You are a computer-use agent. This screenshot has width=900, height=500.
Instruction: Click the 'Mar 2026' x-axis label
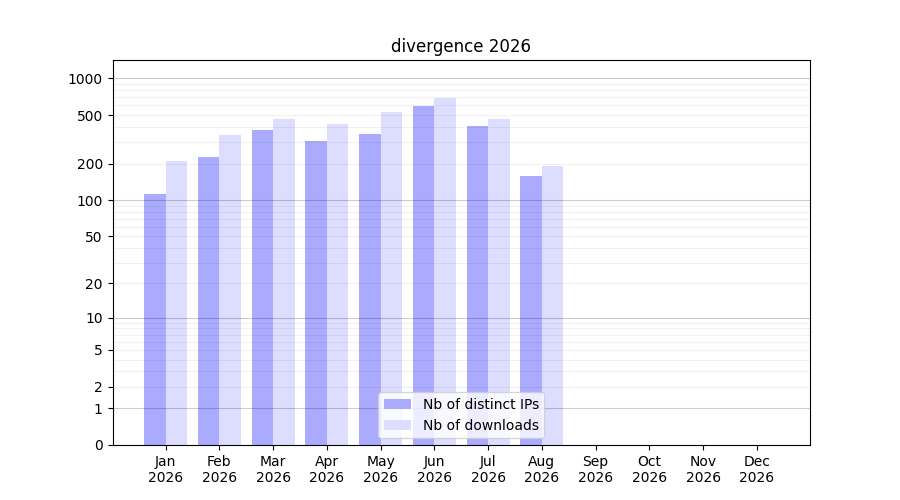(273, 469)
